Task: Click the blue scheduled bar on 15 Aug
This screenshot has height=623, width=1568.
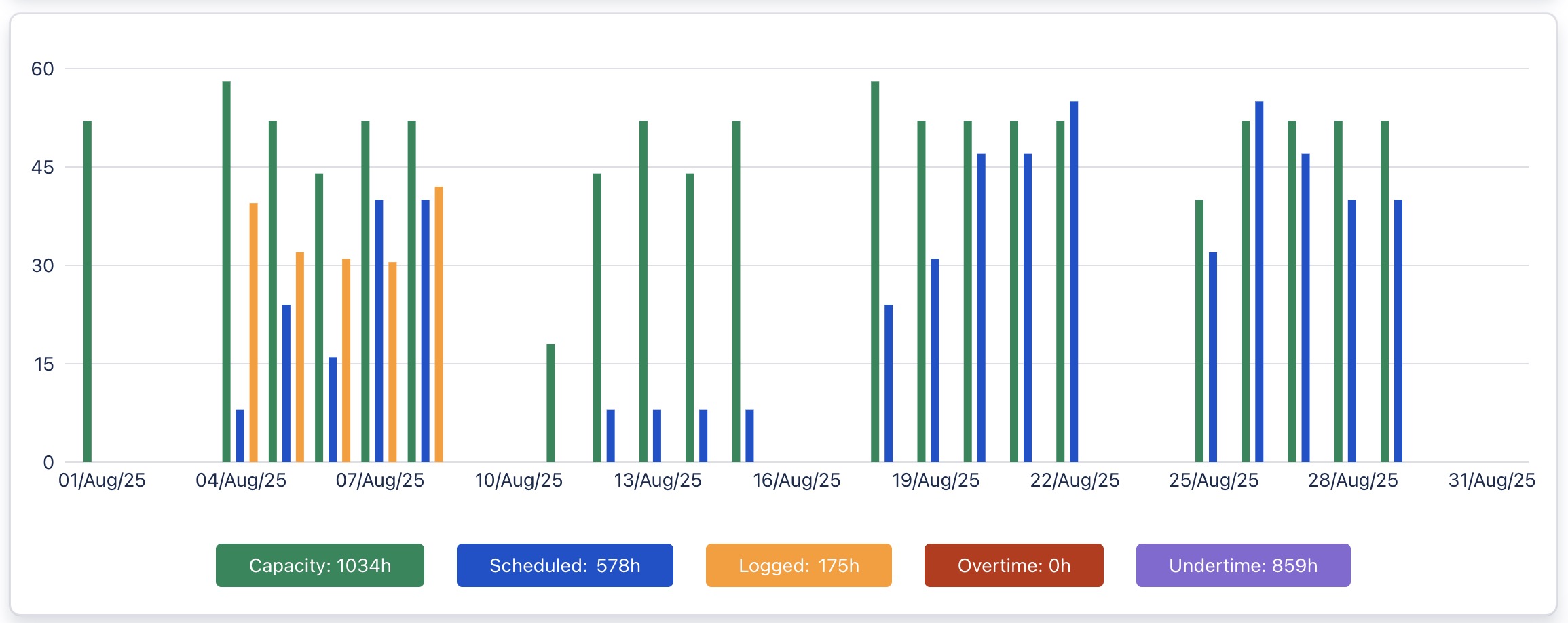Action: [750, 436]
